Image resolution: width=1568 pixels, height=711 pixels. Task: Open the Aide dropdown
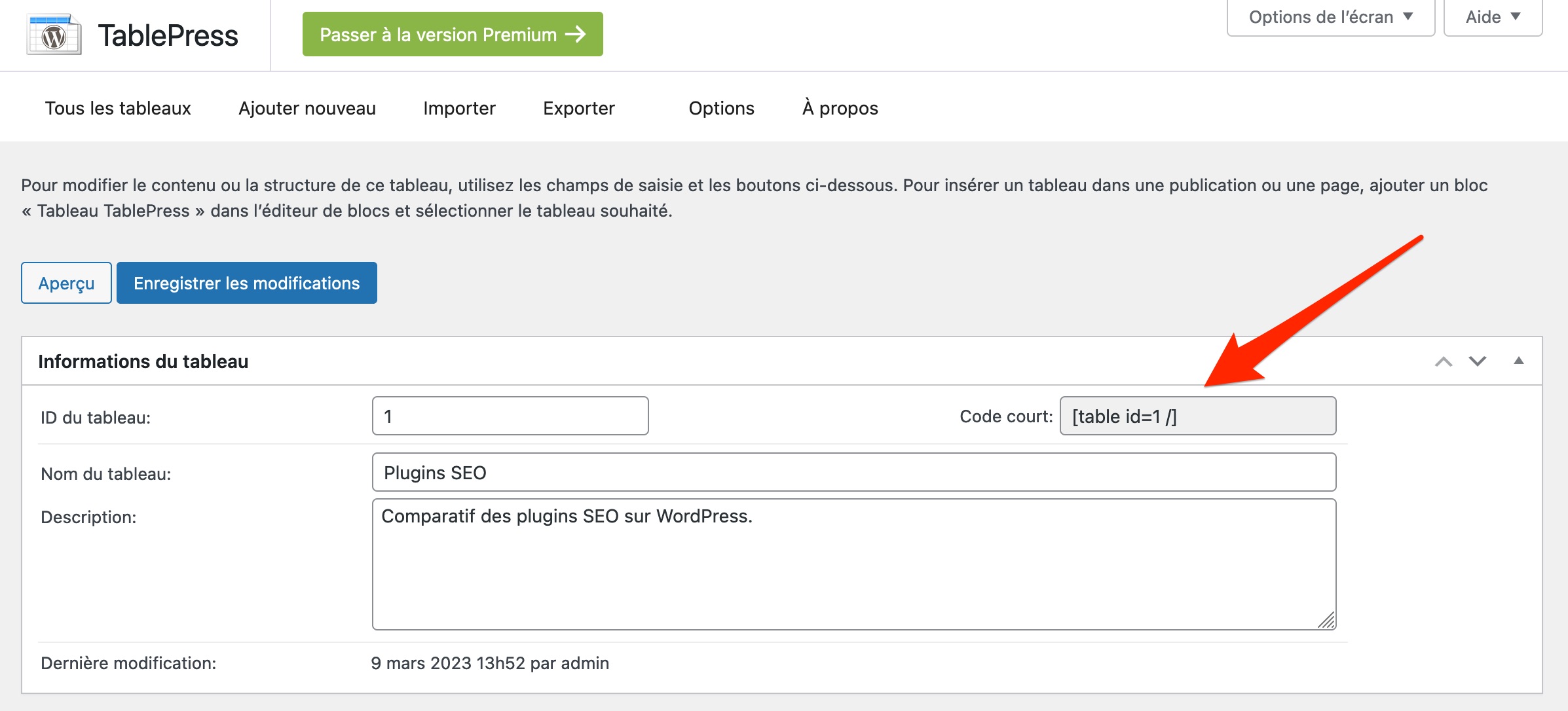click(x=1493, y=17)
